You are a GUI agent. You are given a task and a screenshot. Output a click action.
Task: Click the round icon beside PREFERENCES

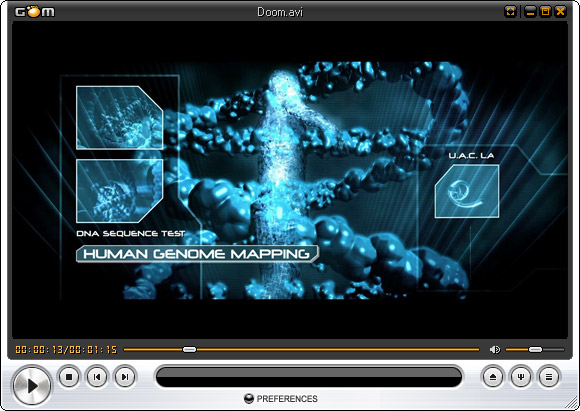(x=249, y=399)
